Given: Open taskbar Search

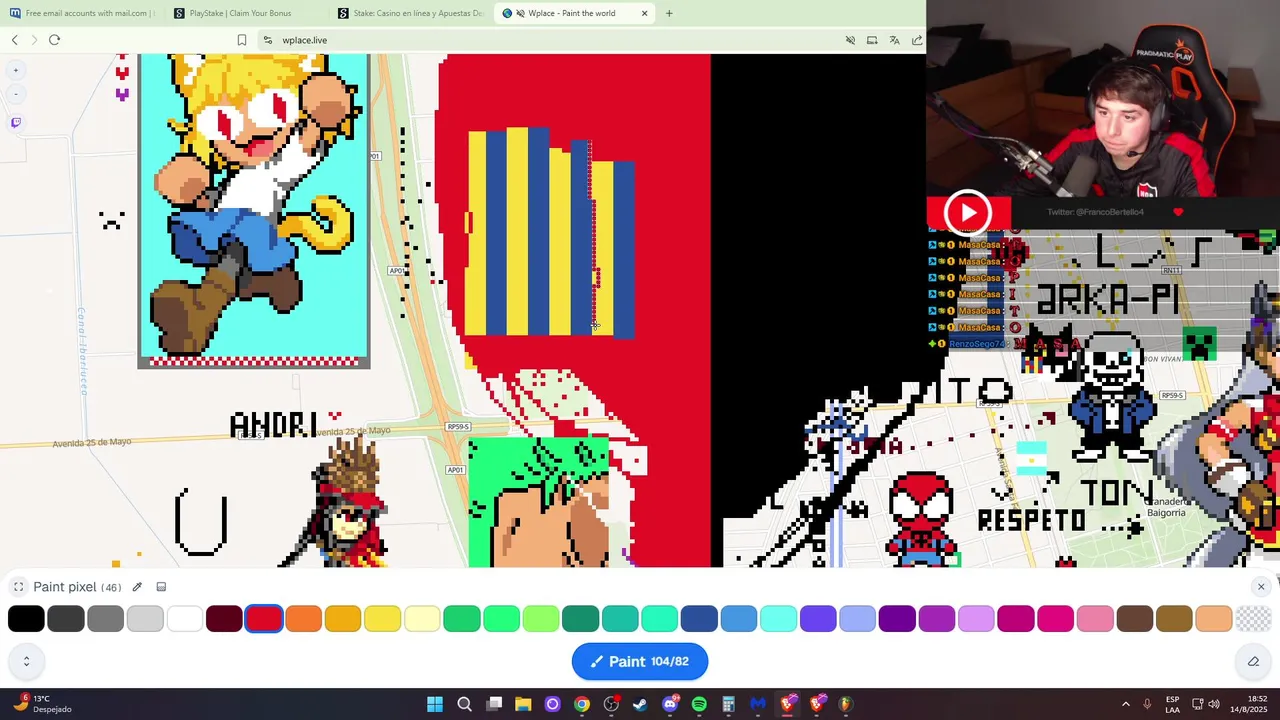Looking at the screenshot, I should pyautogui.click(x=464, y=704).
